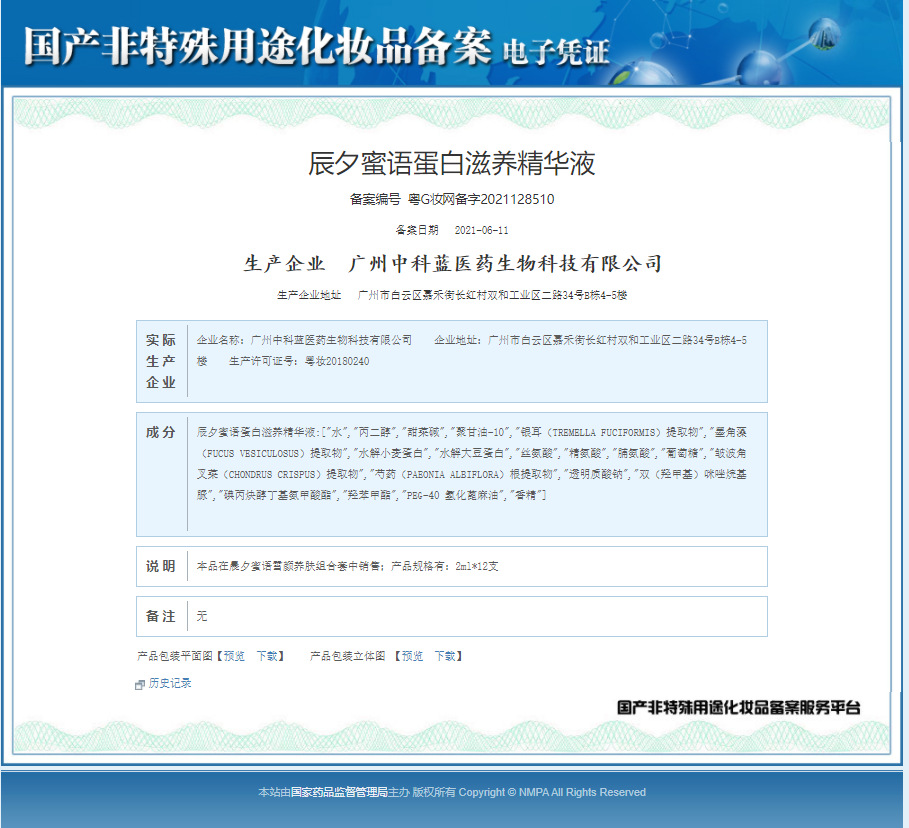Click the 备注 section label

pos(161,616)
